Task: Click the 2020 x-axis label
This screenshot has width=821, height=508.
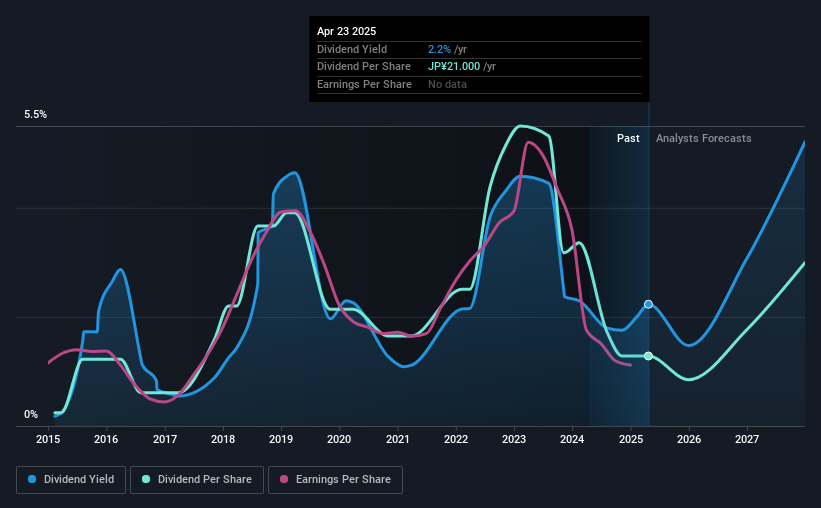Action: coord(339,439)
